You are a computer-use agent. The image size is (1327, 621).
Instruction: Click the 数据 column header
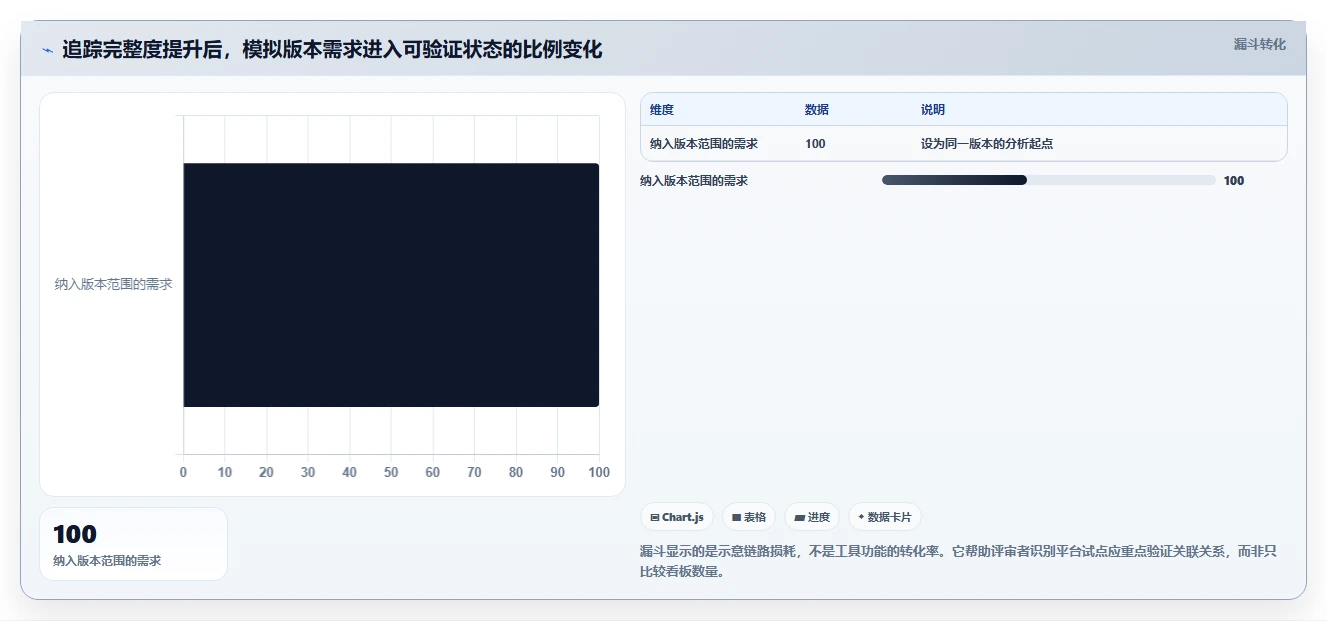point(817,110)
